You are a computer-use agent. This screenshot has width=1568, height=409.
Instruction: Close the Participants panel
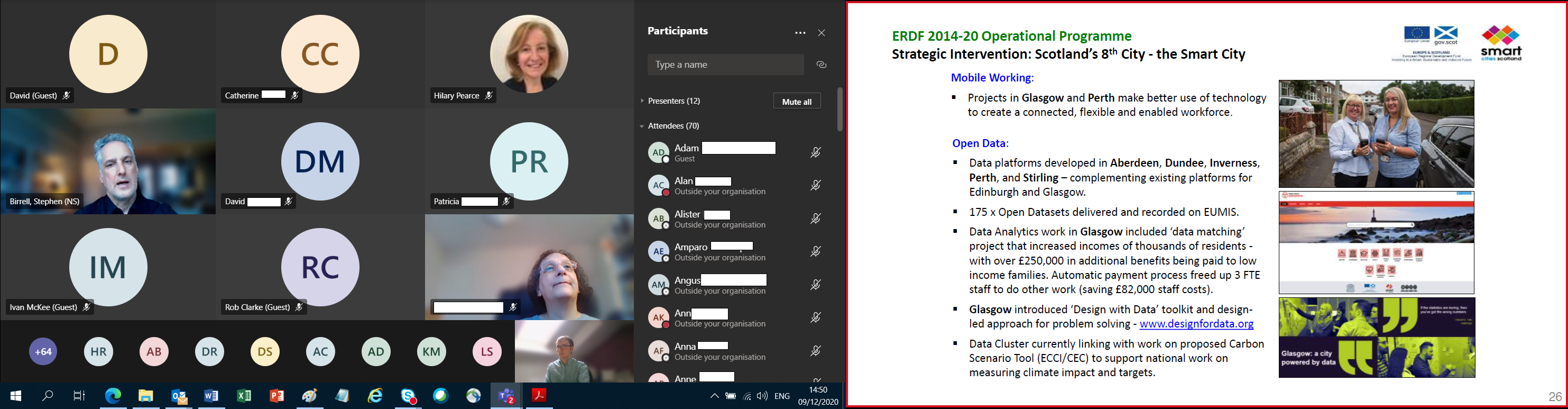click(x=821, y=33)
